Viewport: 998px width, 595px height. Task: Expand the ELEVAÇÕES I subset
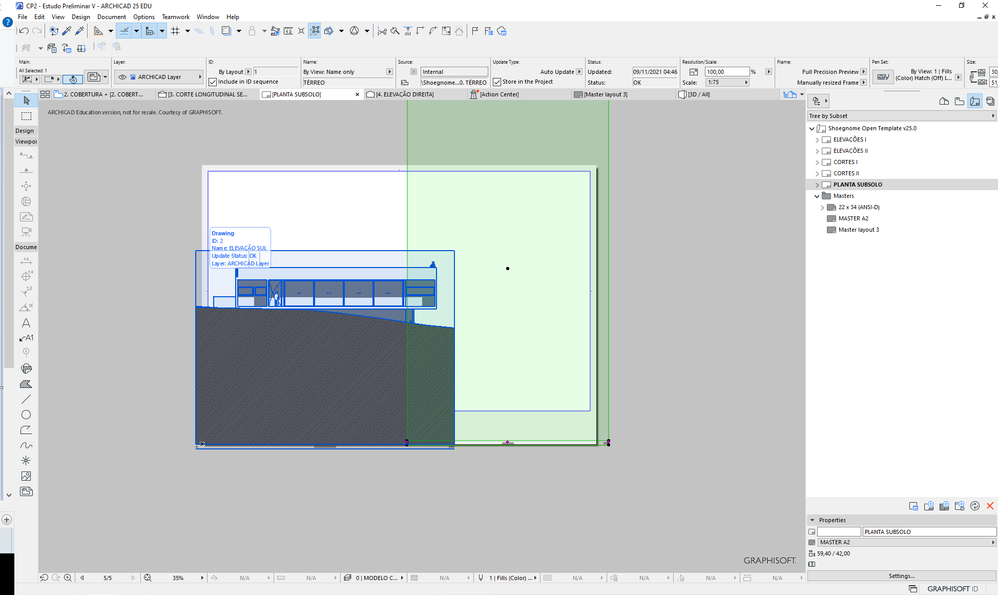[817, 139]
